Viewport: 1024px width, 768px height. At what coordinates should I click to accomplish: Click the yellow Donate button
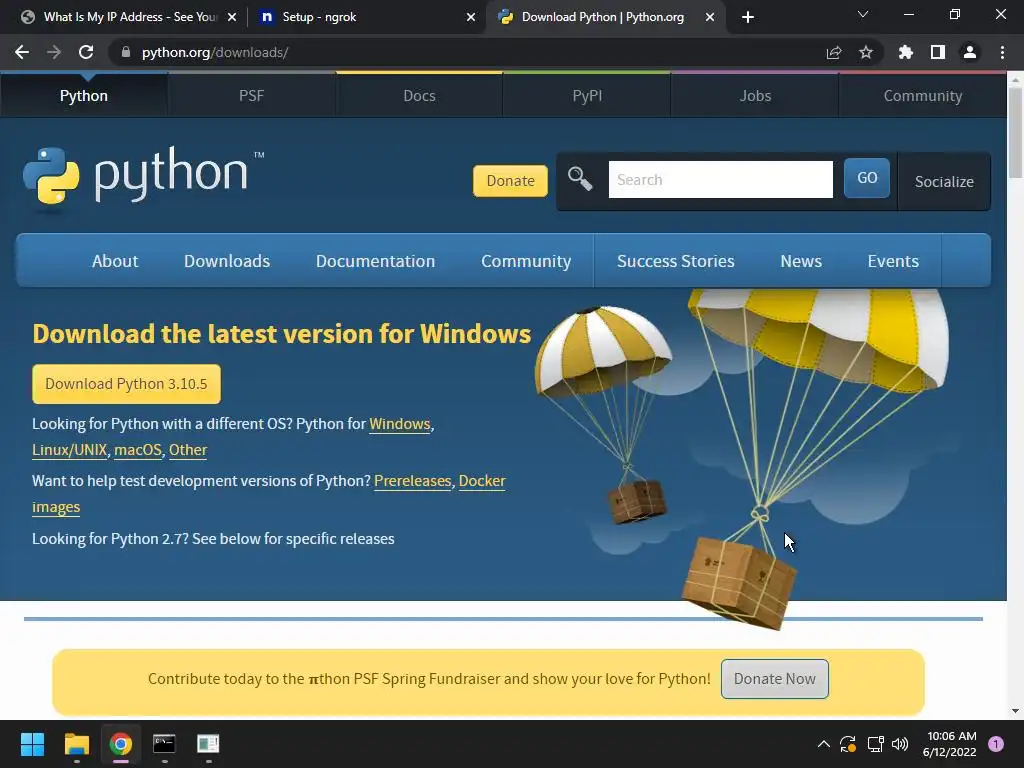click(x=510, y=181)
